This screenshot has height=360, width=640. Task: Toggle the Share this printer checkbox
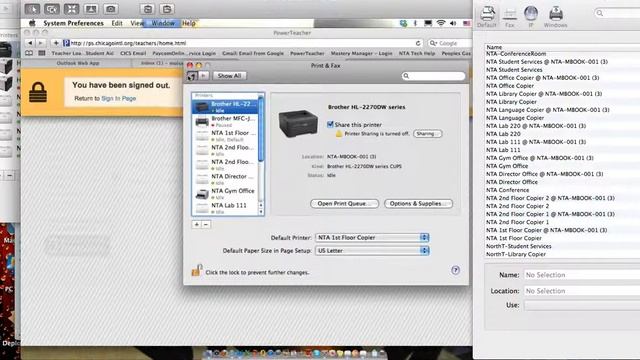coord(330,124)
